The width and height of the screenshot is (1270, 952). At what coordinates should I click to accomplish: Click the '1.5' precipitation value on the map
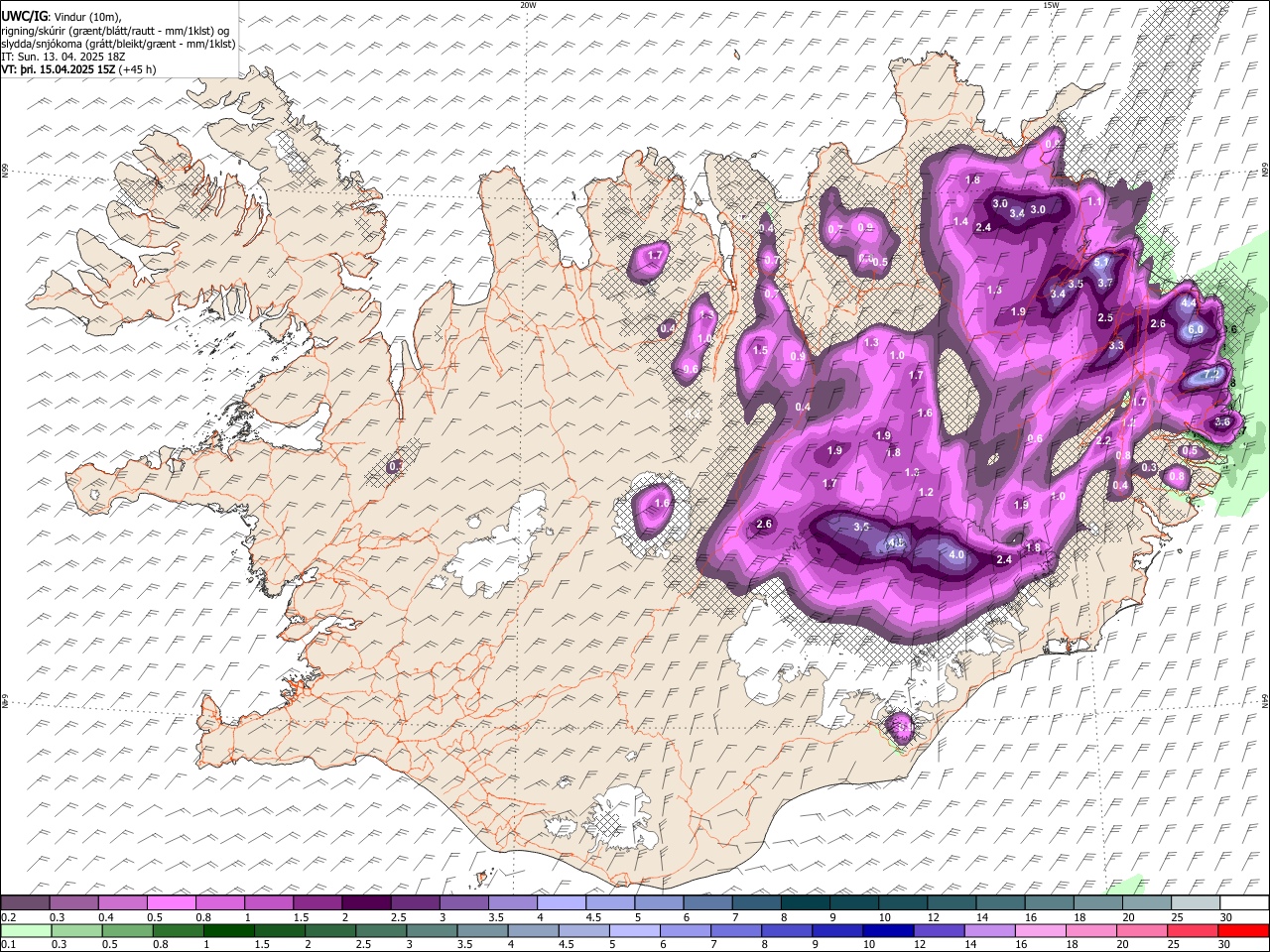point(761,350)
